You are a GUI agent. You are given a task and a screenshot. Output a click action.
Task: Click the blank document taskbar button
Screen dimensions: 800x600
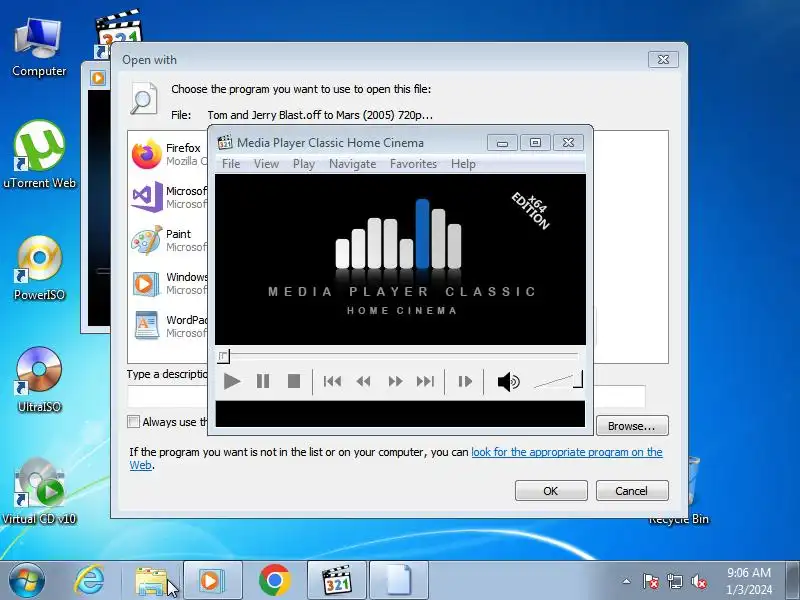click(x=399, y=581)
